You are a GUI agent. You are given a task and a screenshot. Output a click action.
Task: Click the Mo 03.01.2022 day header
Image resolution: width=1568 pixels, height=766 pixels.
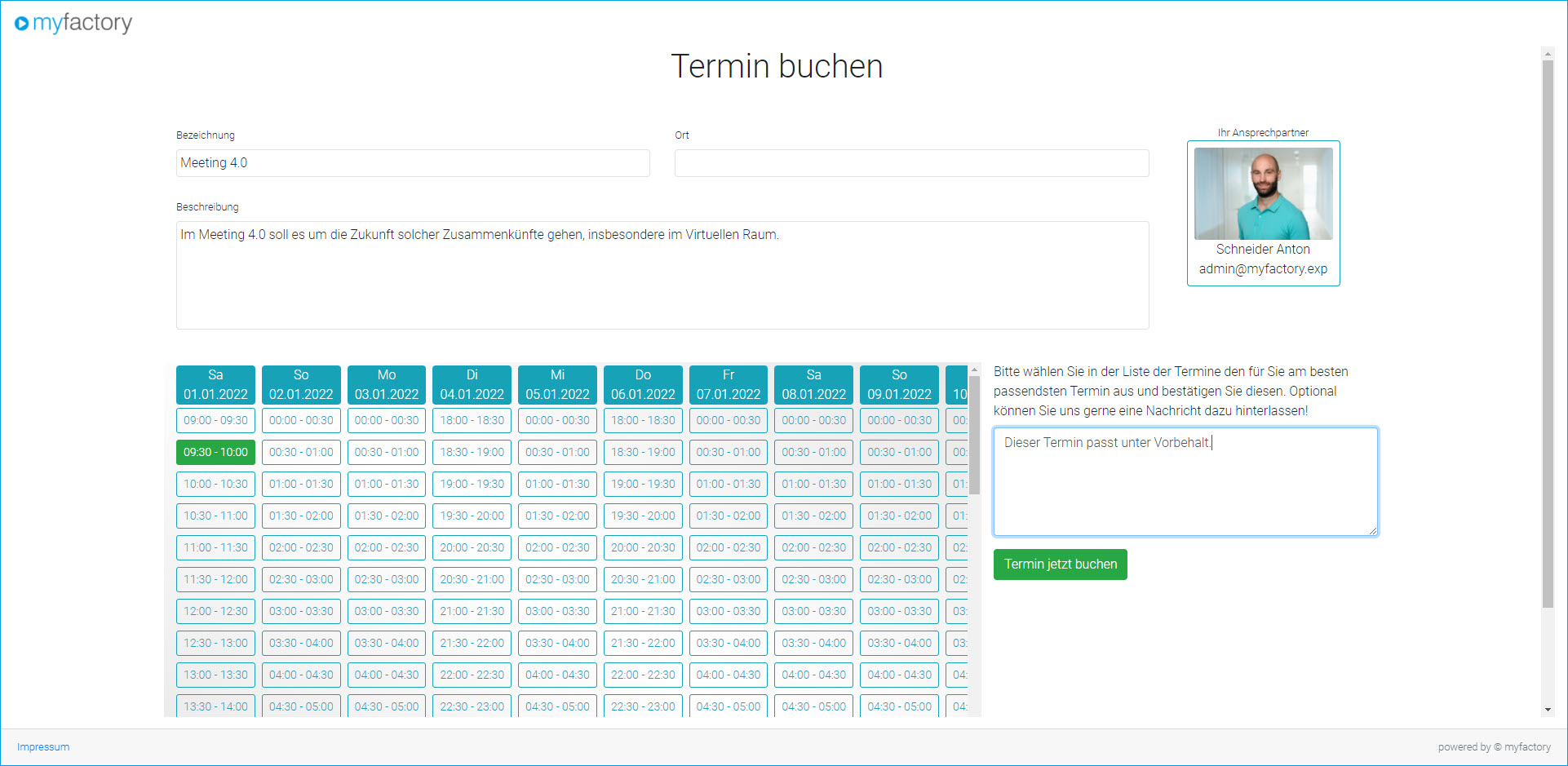(x=386, y=384)
